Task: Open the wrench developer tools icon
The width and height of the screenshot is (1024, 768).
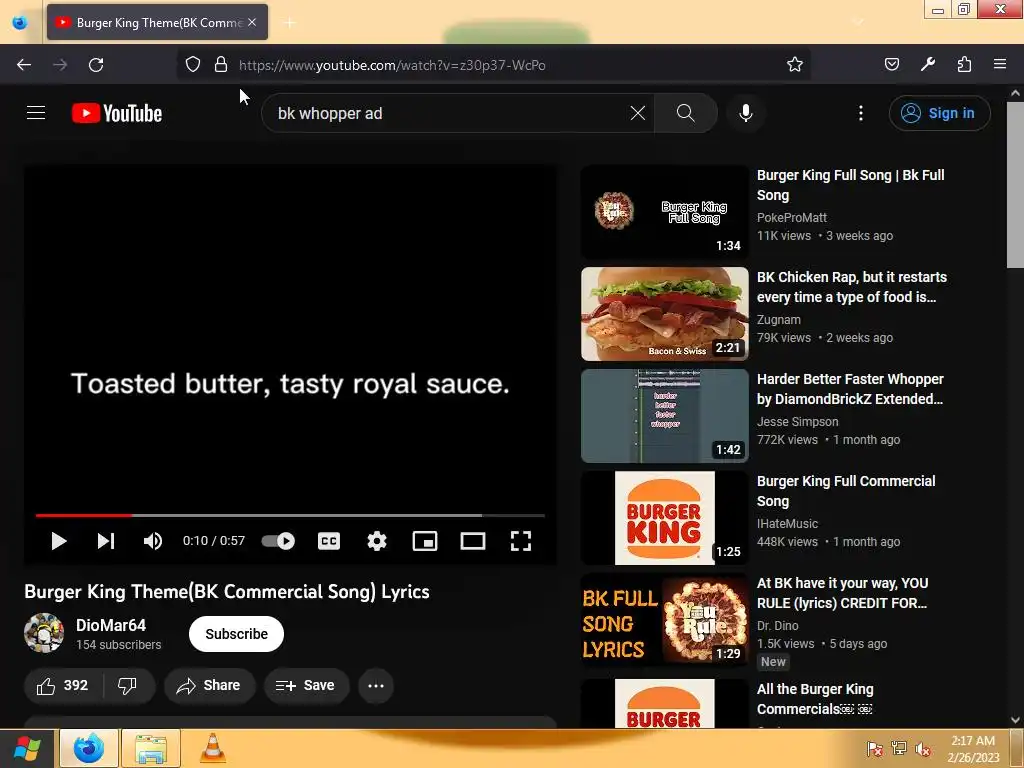Action: point(928,64)
